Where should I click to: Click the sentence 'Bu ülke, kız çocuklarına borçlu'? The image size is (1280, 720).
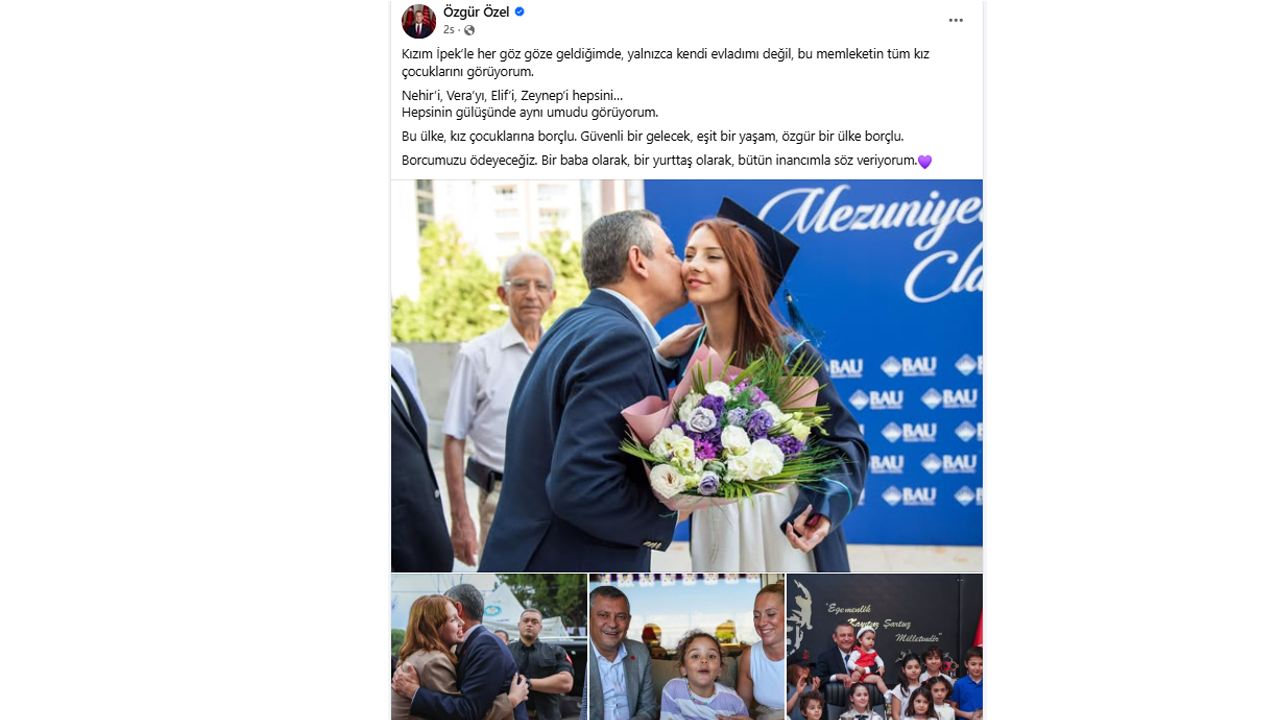[489, 136]
